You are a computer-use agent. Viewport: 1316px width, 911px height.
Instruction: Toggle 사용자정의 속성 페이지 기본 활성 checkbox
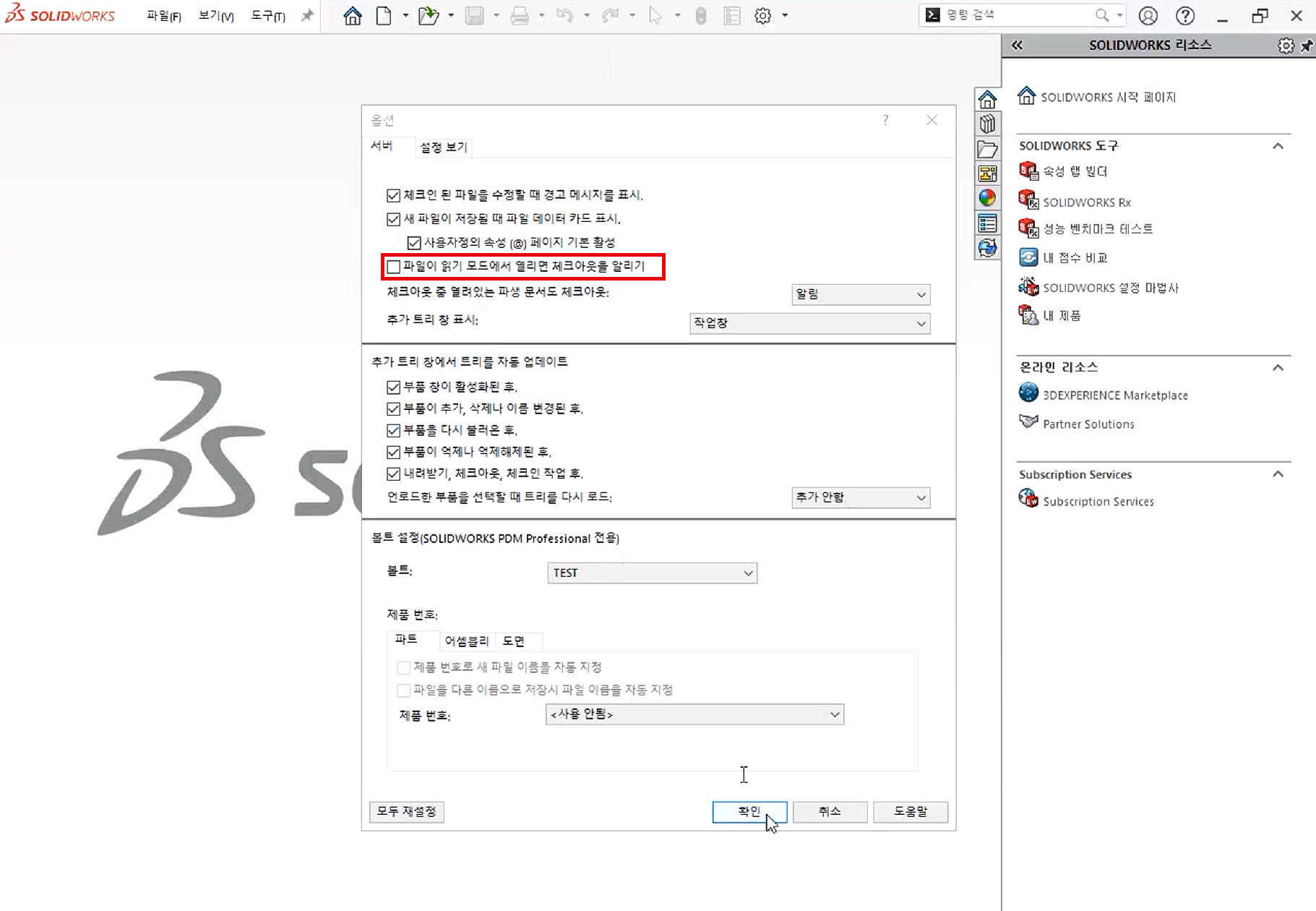[x=414, y=243]
